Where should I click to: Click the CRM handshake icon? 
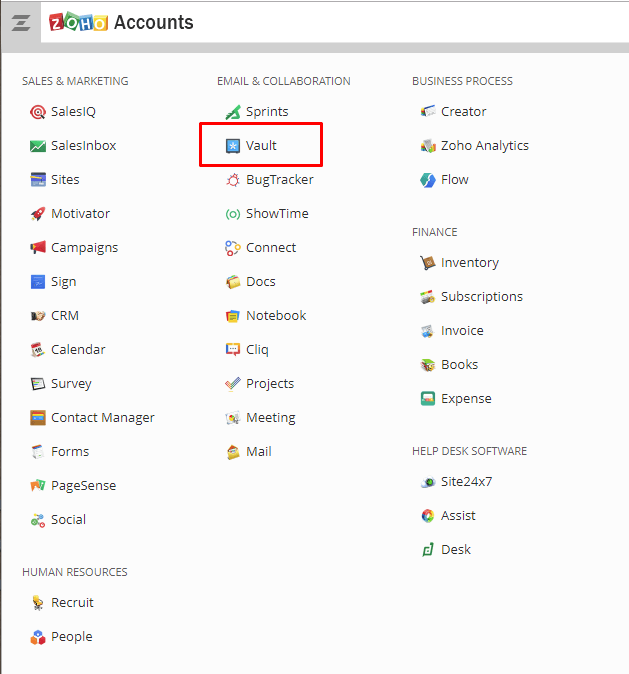coord(38,316)
